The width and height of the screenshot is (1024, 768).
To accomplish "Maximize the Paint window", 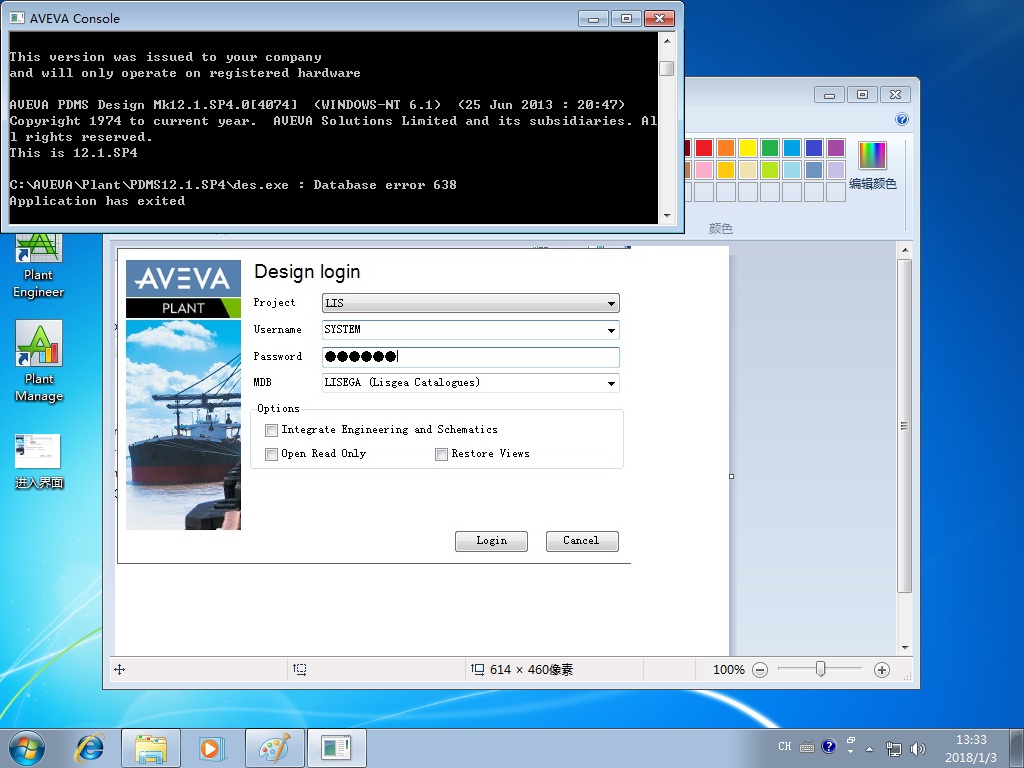I will click(x=862, y=95).
